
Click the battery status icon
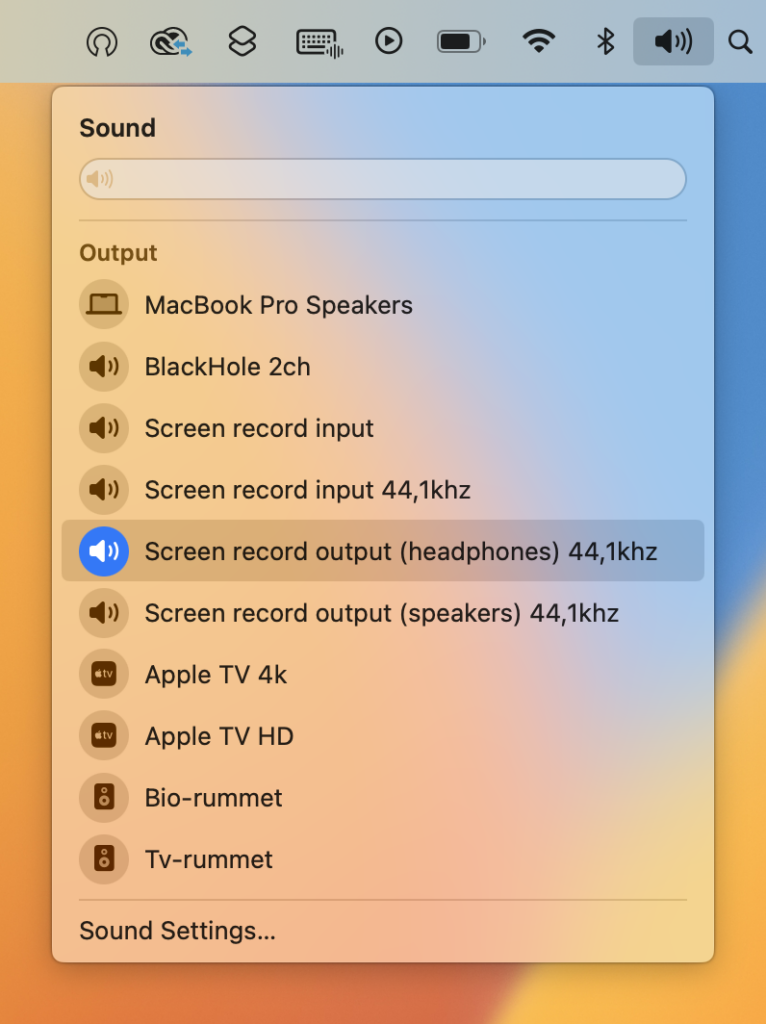point(461,41)
